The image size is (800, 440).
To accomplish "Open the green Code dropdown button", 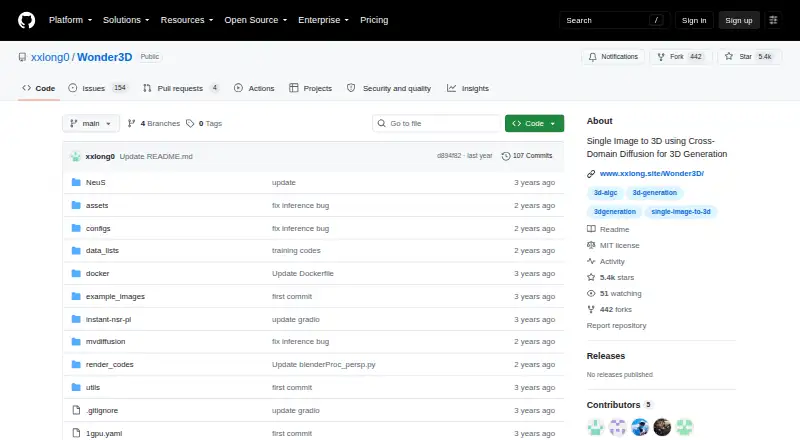I will (534, 124).
